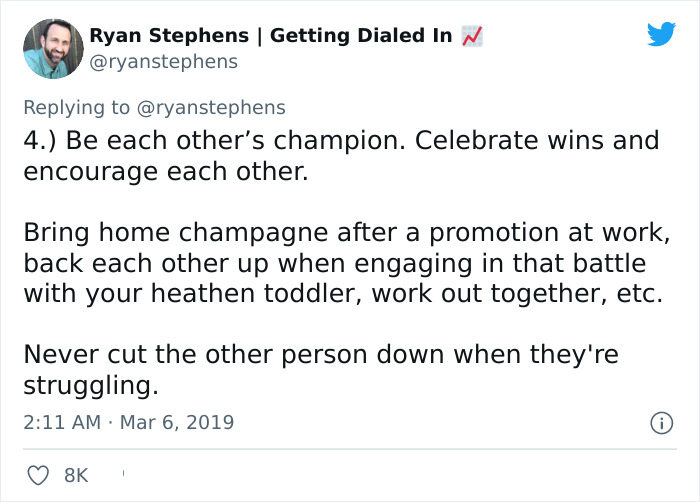Click the 'Never cut the other person' line
Image resolution: width=700 pixels, height=502 pixels.
(x=320, y=355)
